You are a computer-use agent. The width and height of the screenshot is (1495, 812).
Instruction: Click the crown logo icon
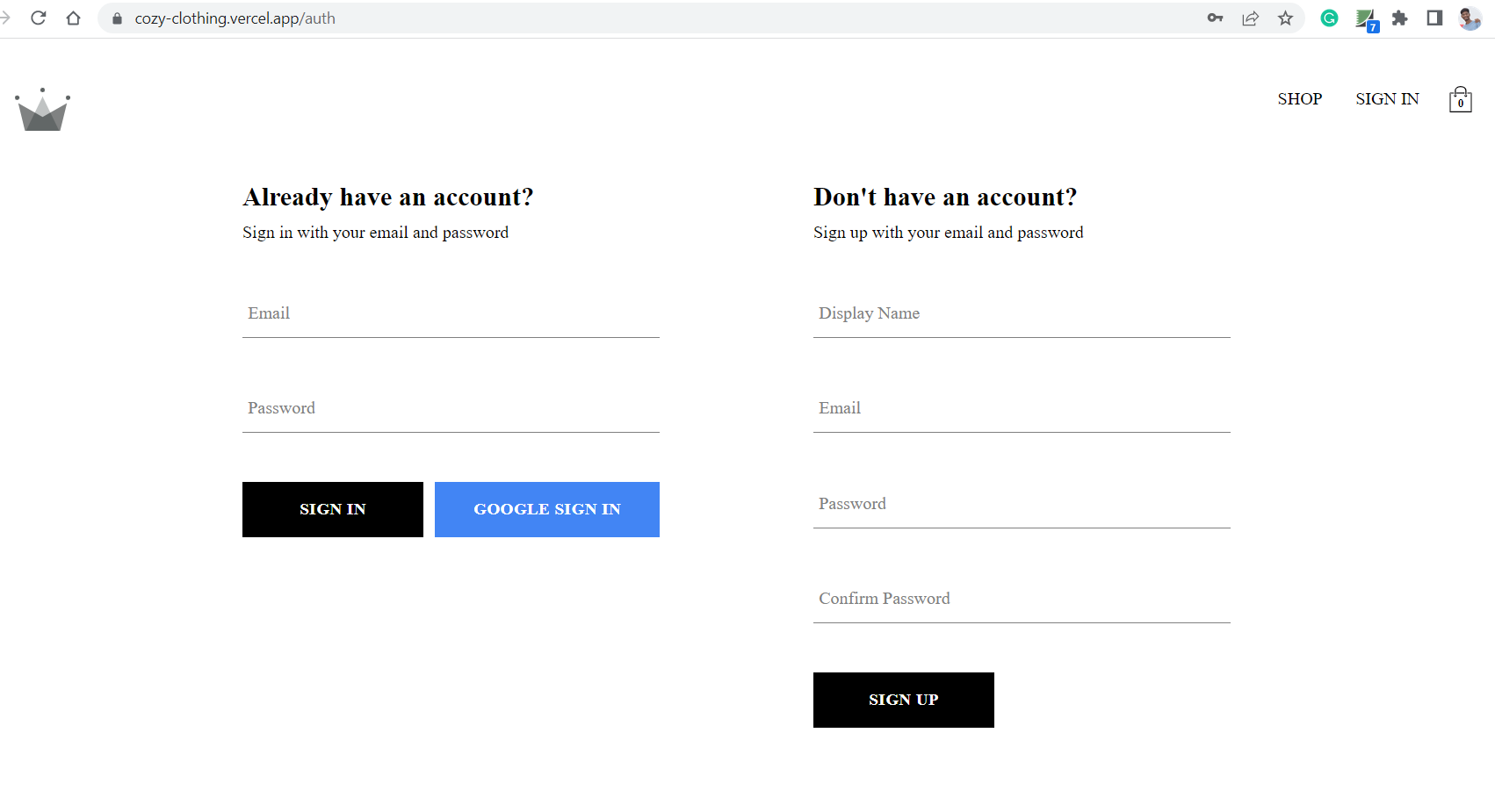42,111
